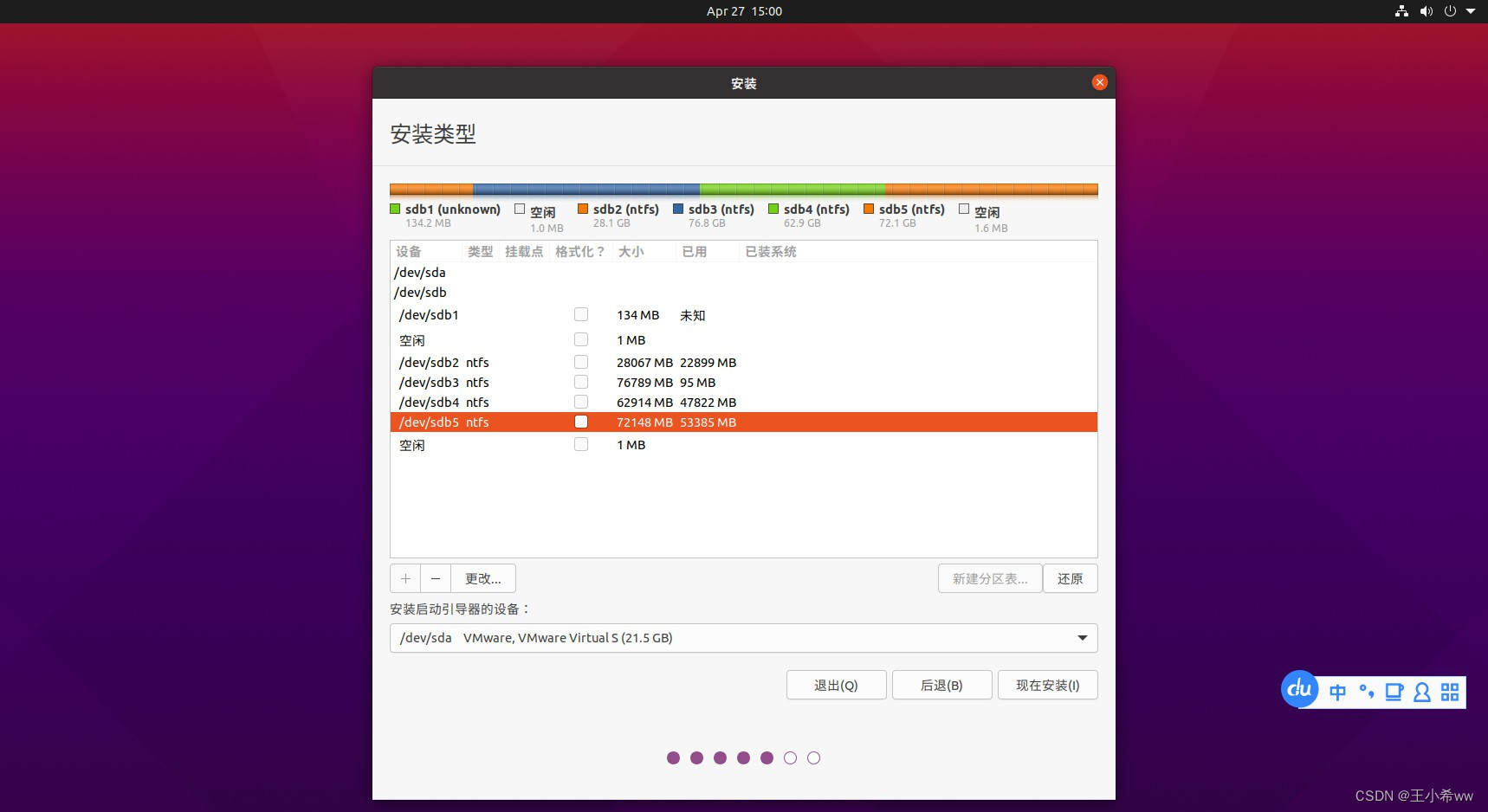Click the blue sdb3 segment in partition bar
Screen dimensions: 1488x812
click(x=586, y=190)
